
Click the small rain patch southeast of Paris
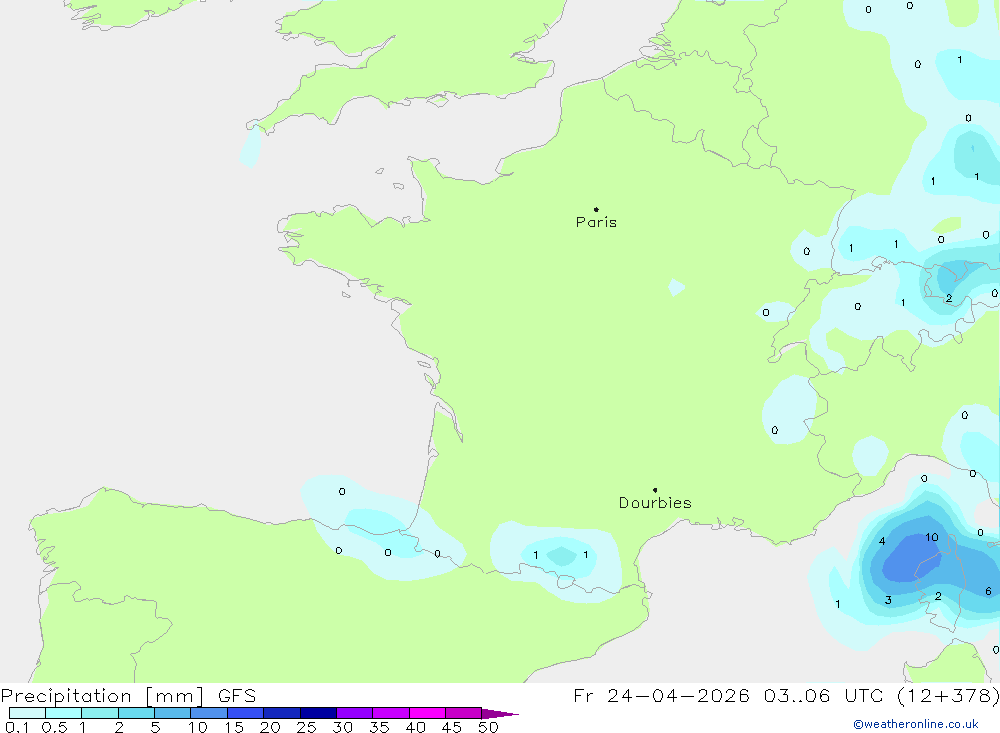click(x=676, y=287)
